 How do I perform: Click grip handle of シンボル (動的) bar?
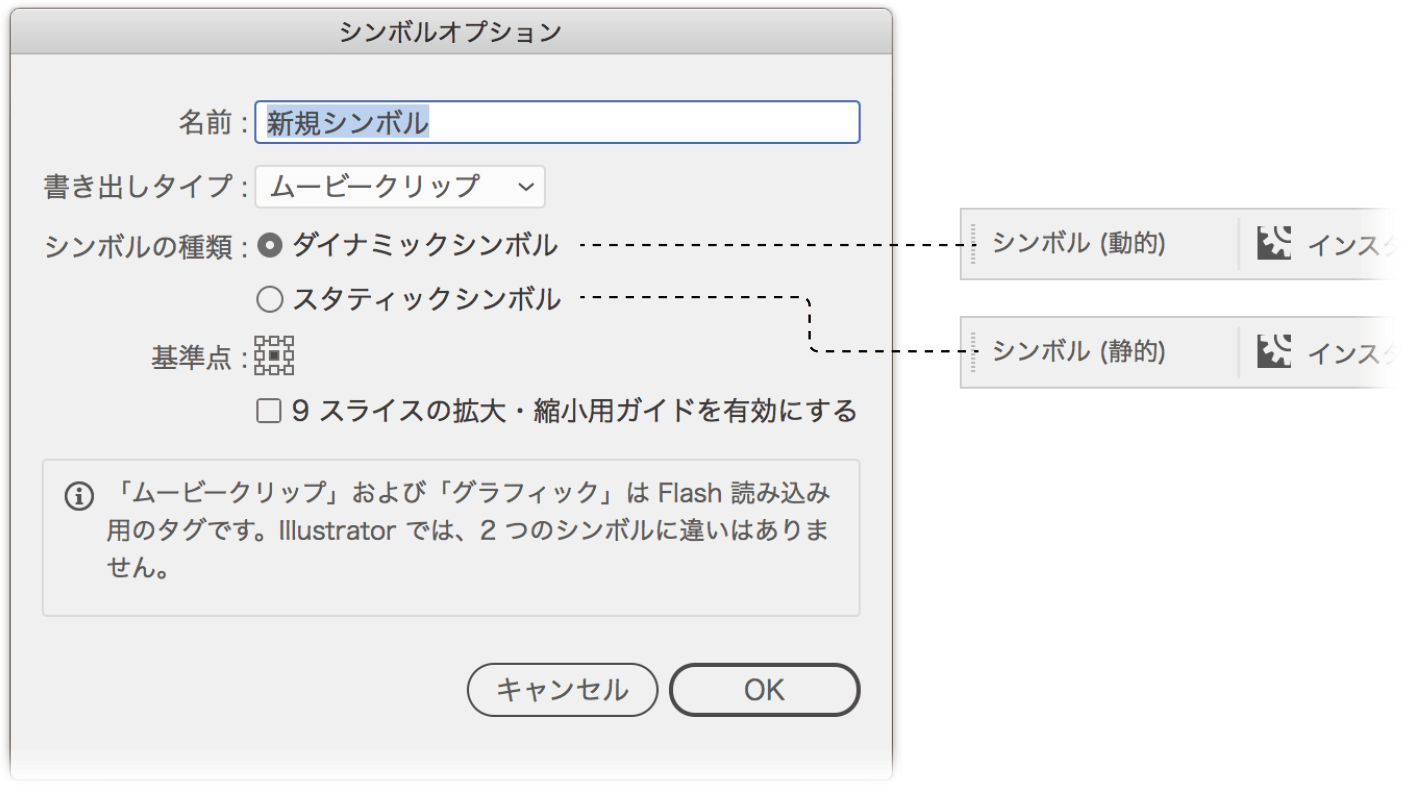click(973, 243)
